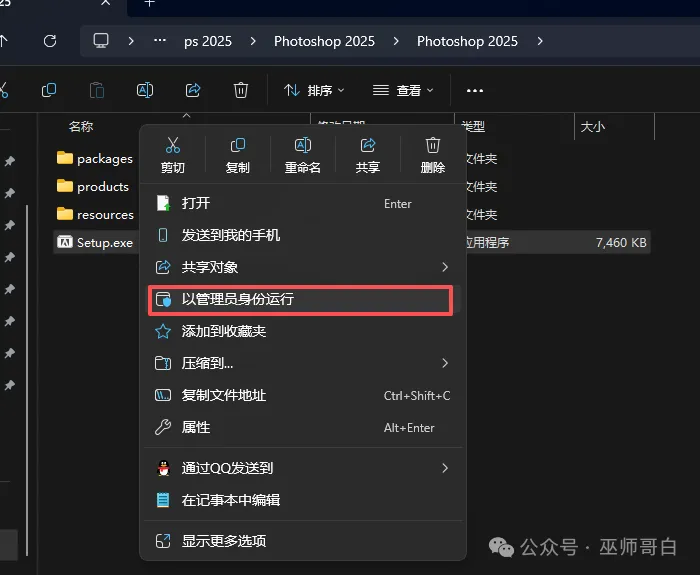Click the last Photoshop 2025 breadcrumb
Screen dimensions: 700x575
467,42
